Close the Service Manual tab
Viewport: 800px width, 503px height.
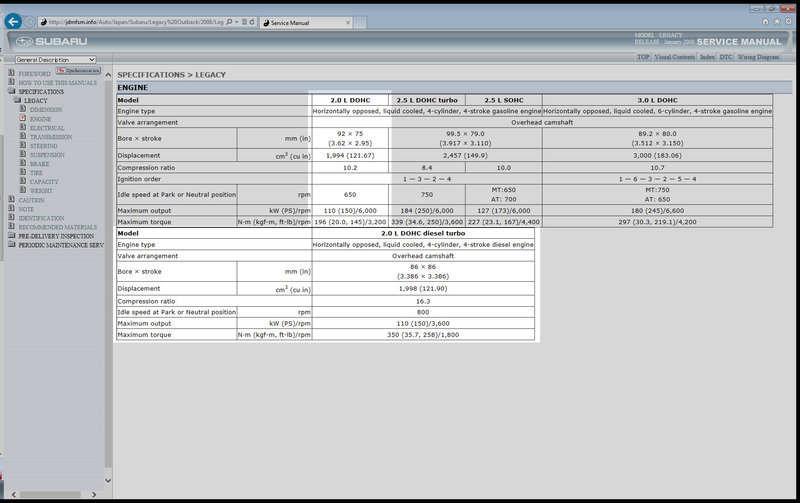[348, 22]
